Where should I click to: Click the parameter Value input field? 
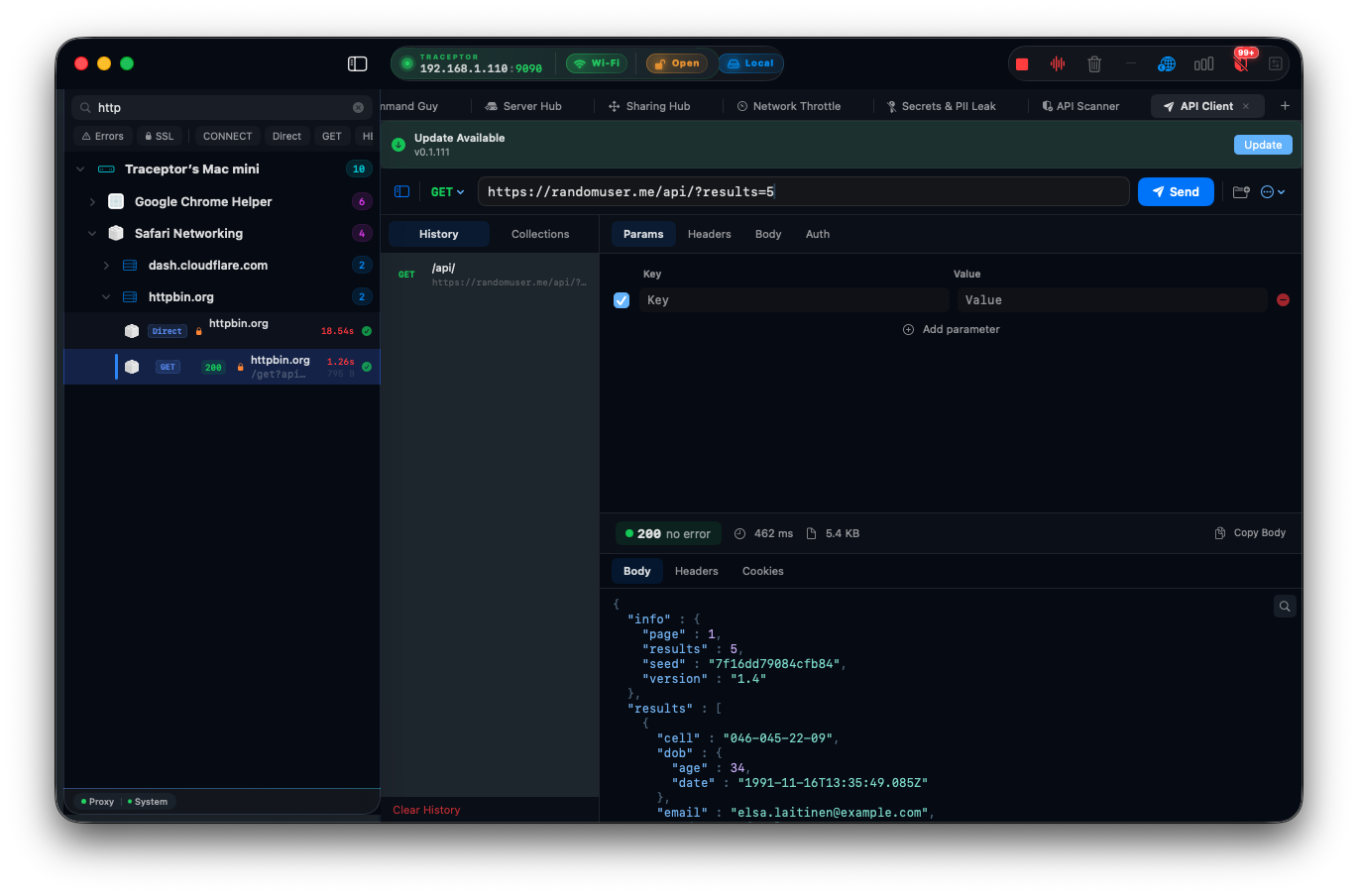pos(1111,300)
